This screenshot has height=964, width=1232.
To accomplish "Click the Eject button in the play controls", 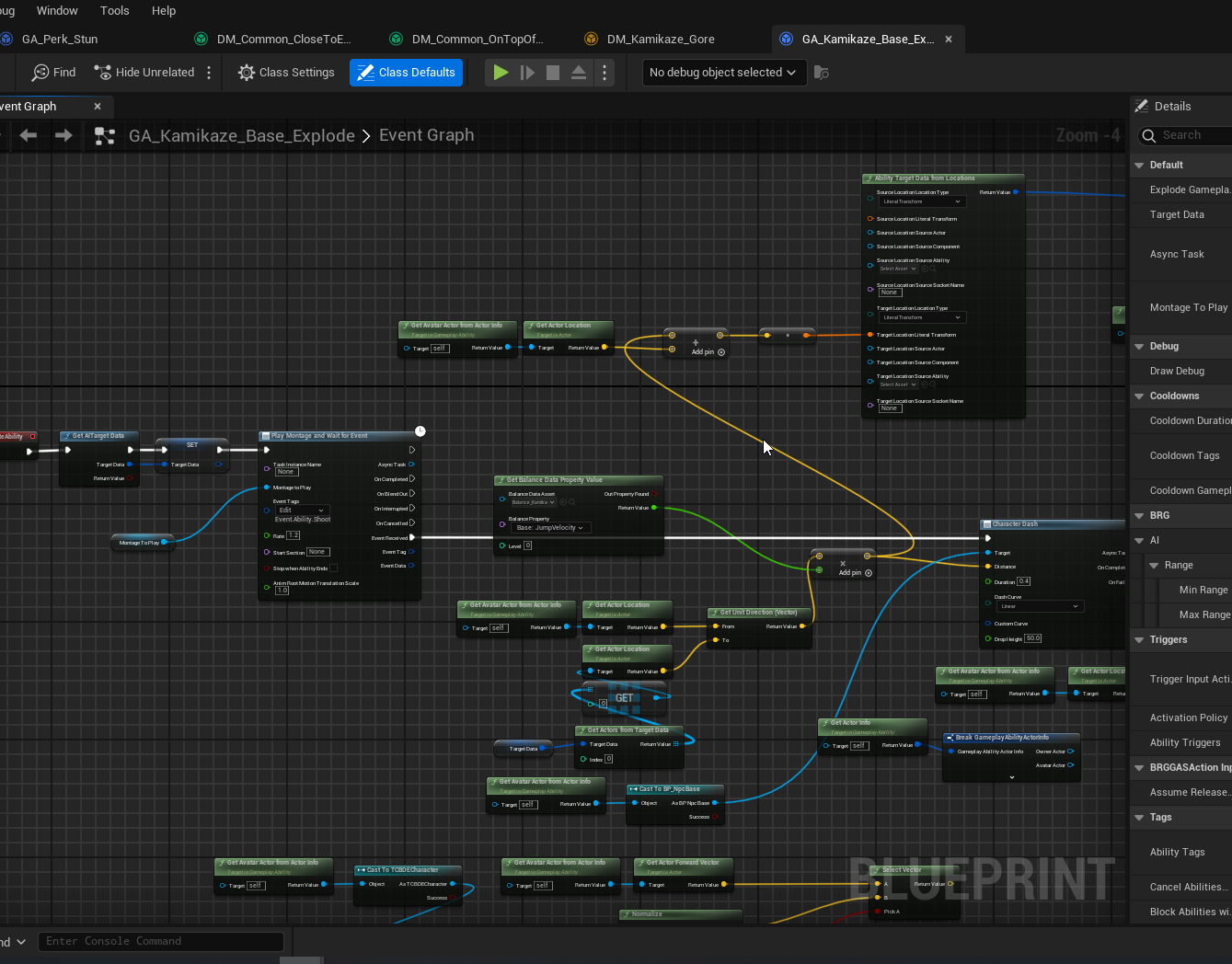I will tap(579, 73).
